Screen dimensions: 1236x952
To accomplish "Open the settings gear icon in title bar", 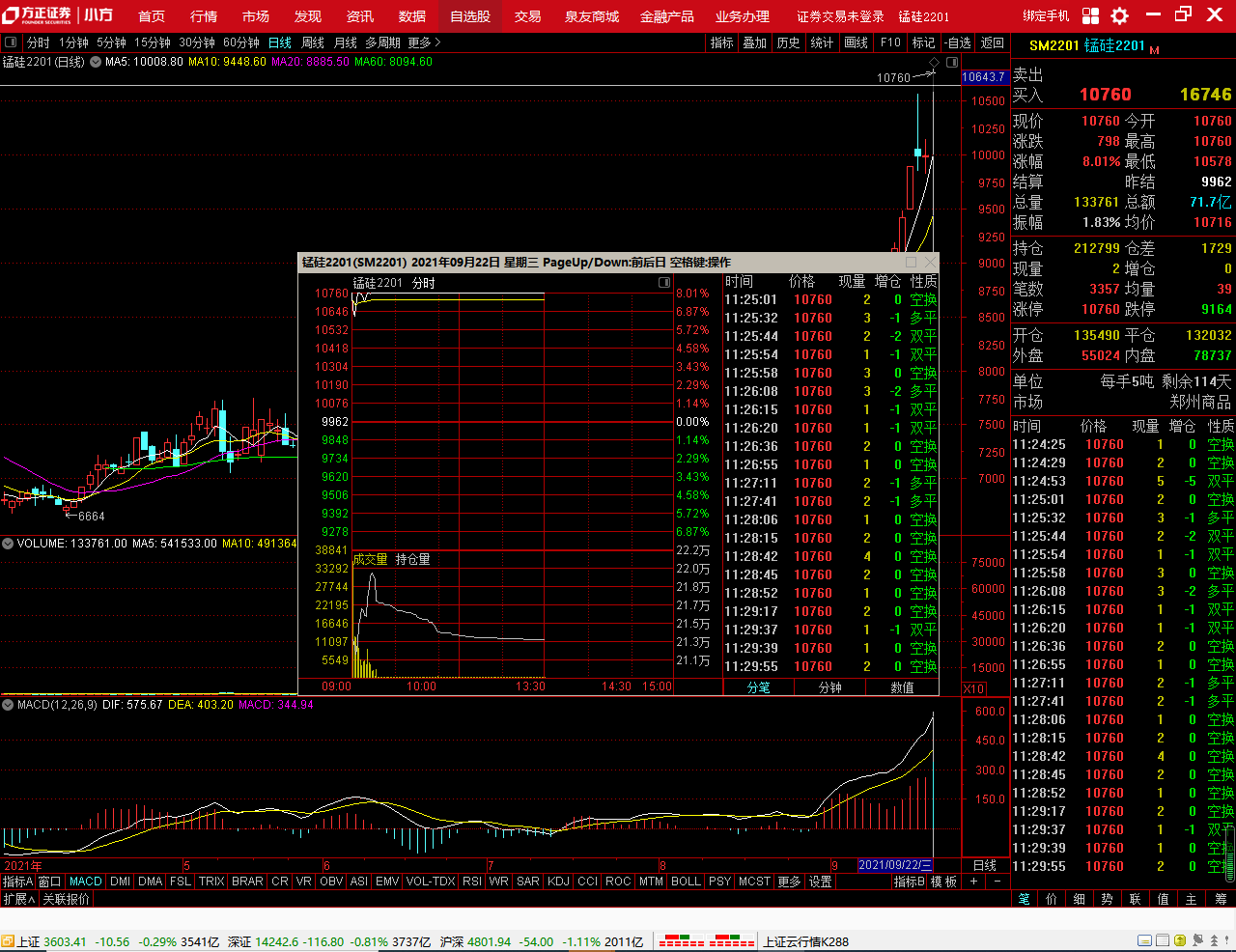I will 1119,15.
